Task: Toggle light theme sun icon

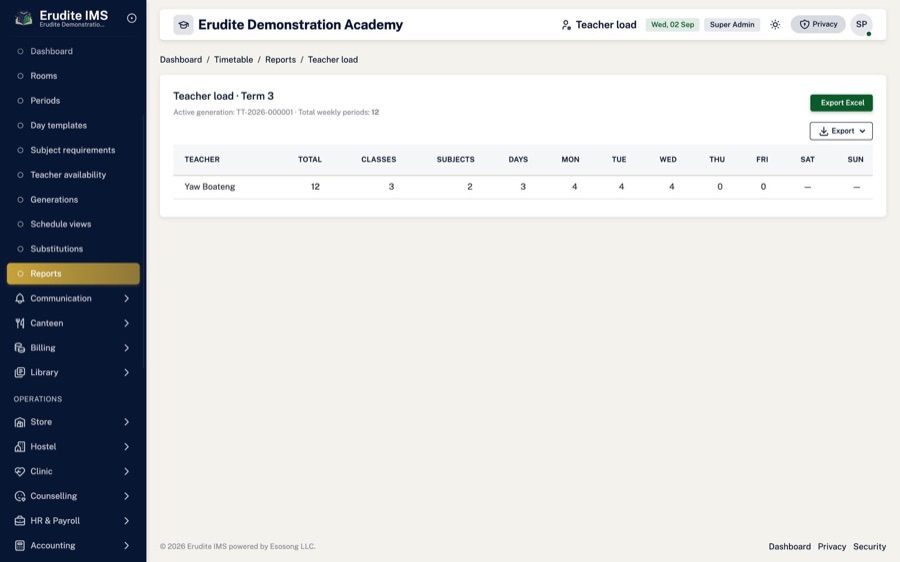Action: pyautogui.click(x=775, y=25)
